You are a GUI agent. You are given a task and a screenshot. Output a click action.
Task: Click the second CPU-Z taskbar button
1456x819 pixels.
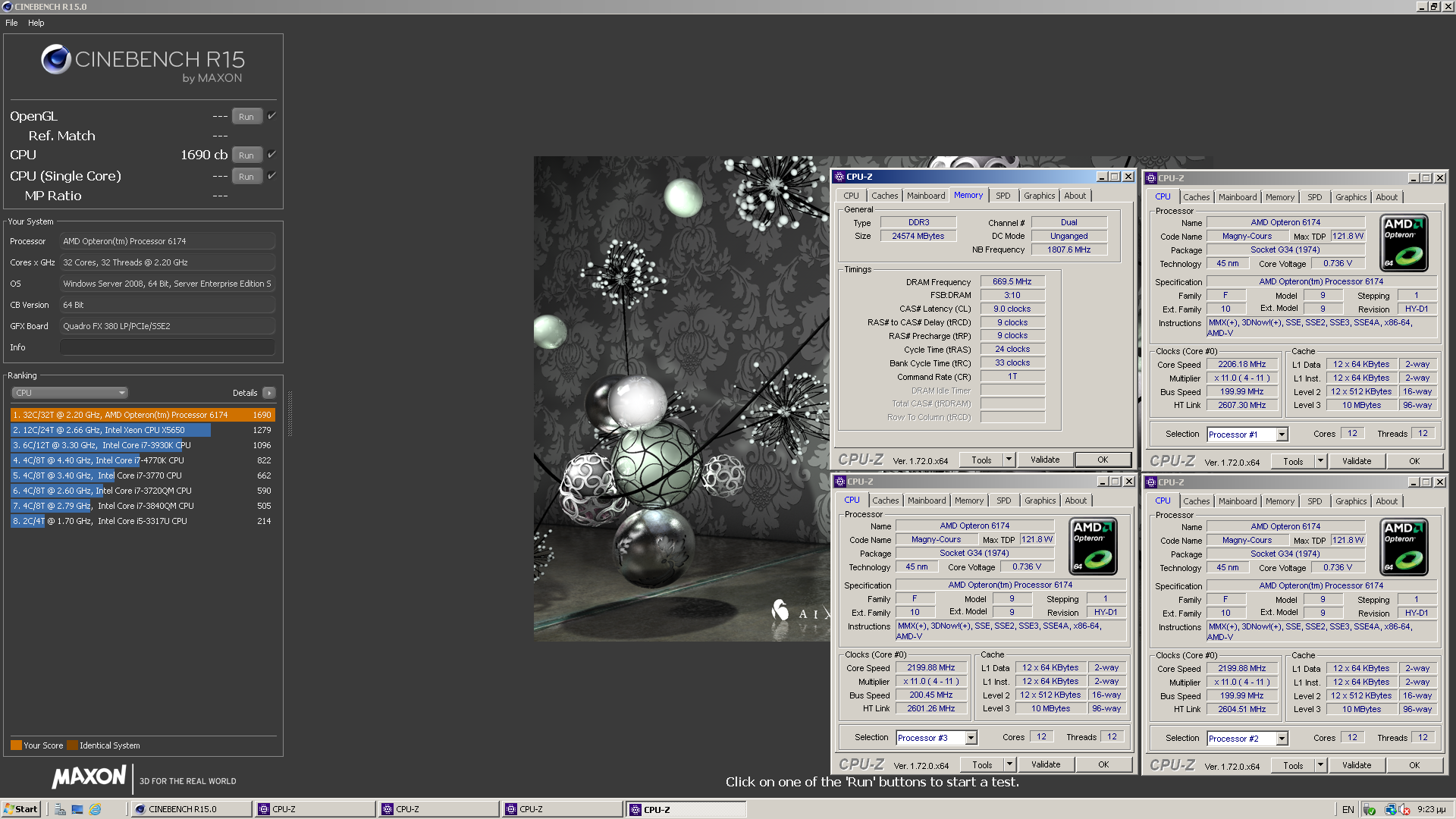[x=439, y=809]
